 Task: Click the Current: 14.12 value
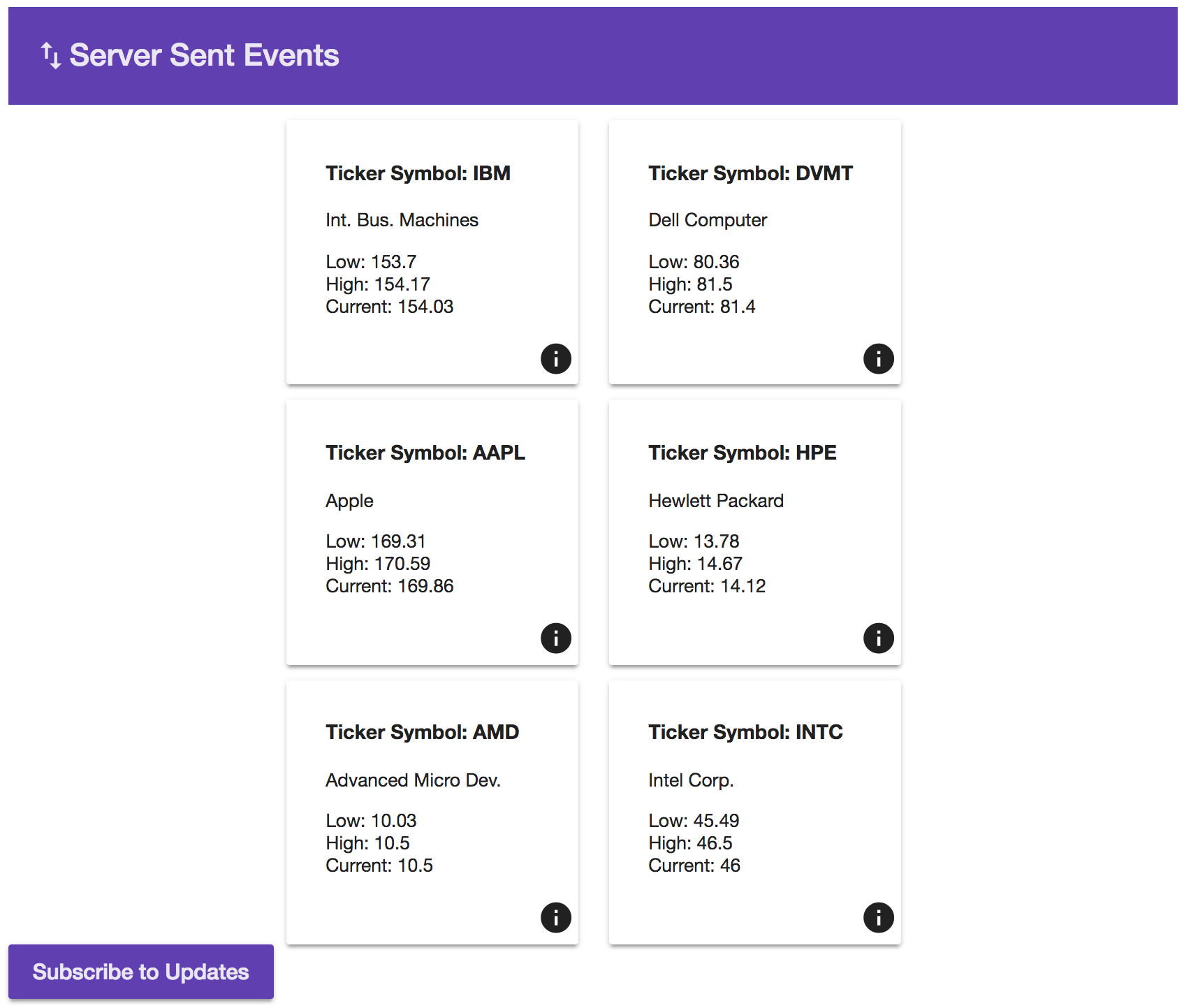point(707,586)
